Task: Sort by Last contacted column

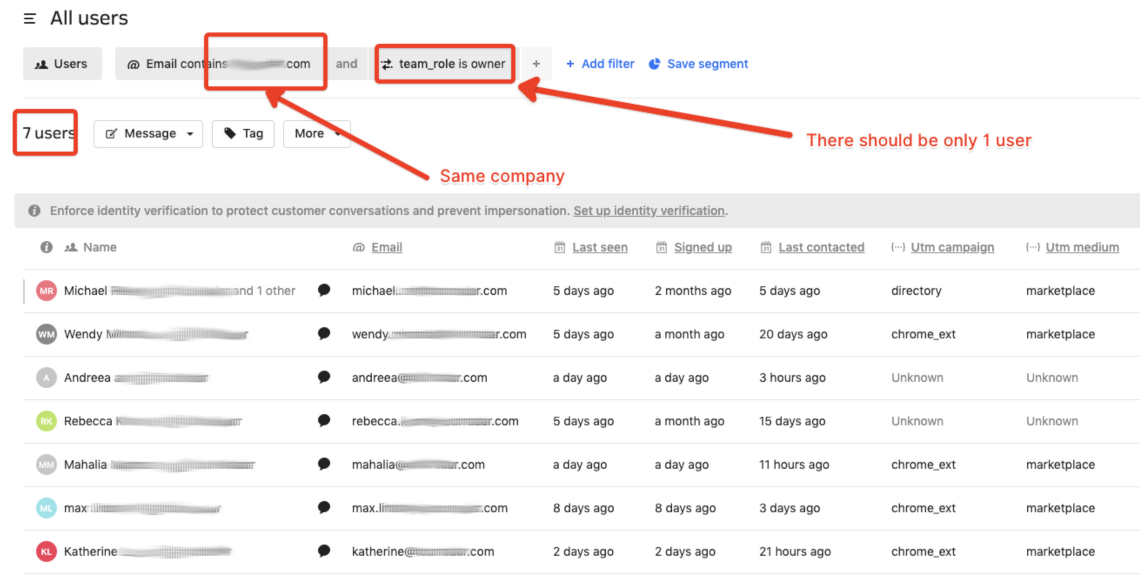Action: click(812, 247)
